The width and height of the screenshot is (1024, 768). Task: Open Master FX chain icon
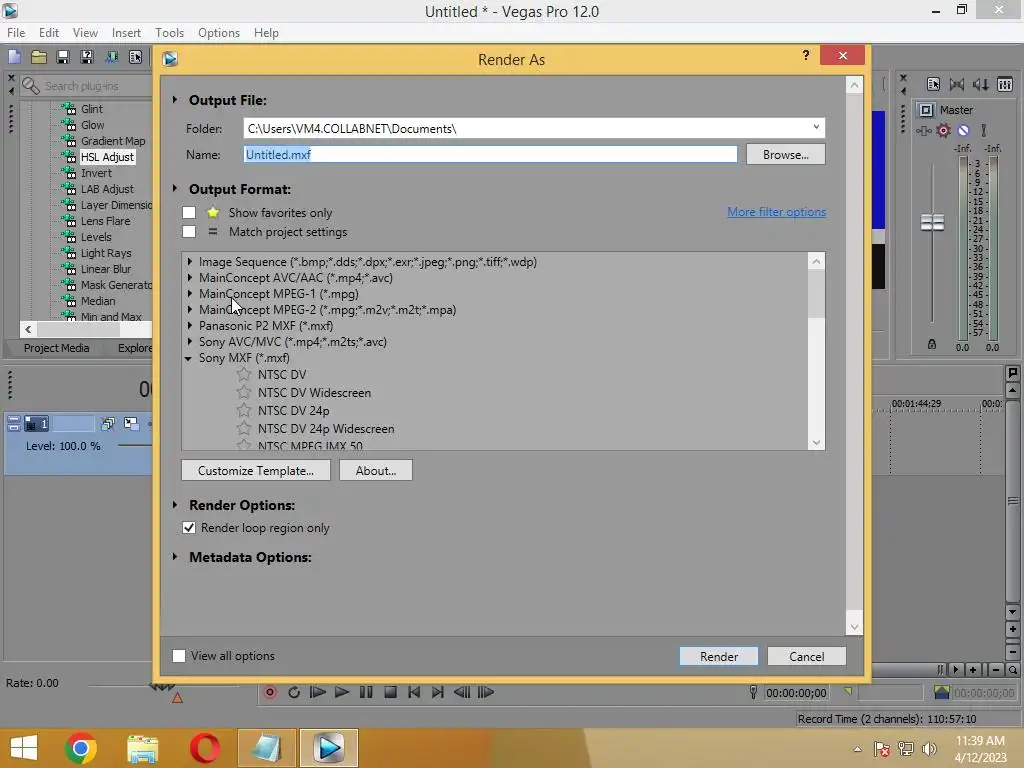[923, 131]
